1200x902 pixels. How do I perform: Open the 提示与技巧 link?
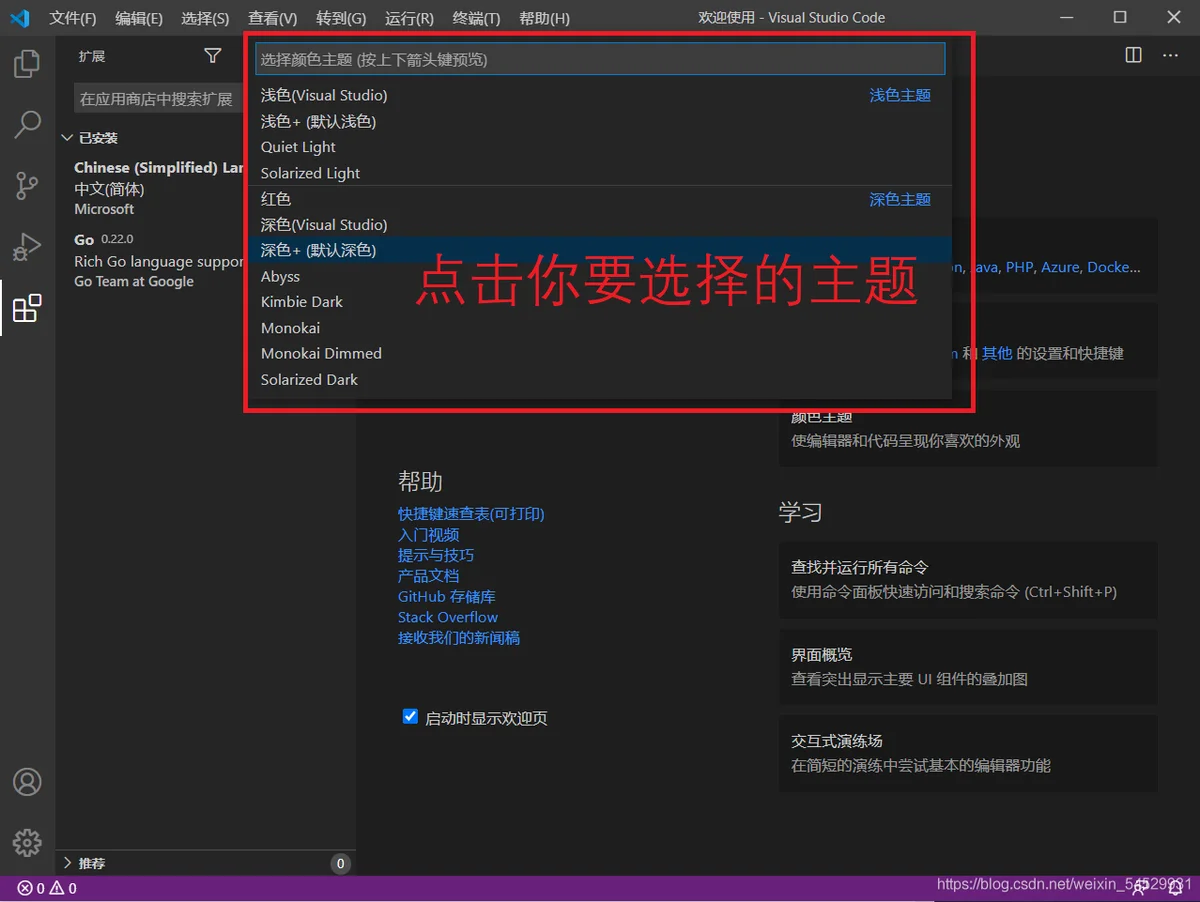click(436, 555)
